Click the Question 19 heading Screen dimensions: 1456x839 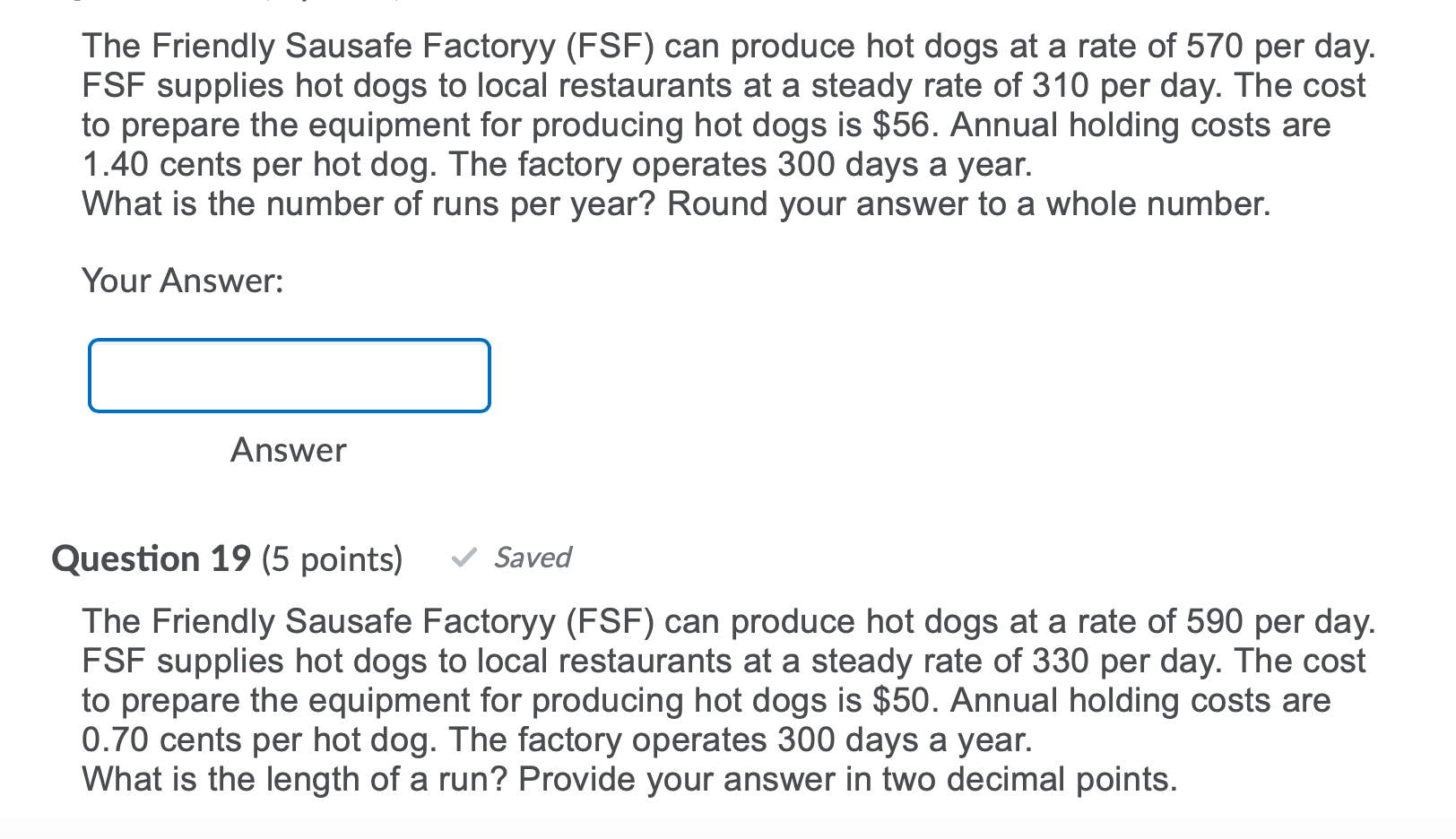(151, 558)
